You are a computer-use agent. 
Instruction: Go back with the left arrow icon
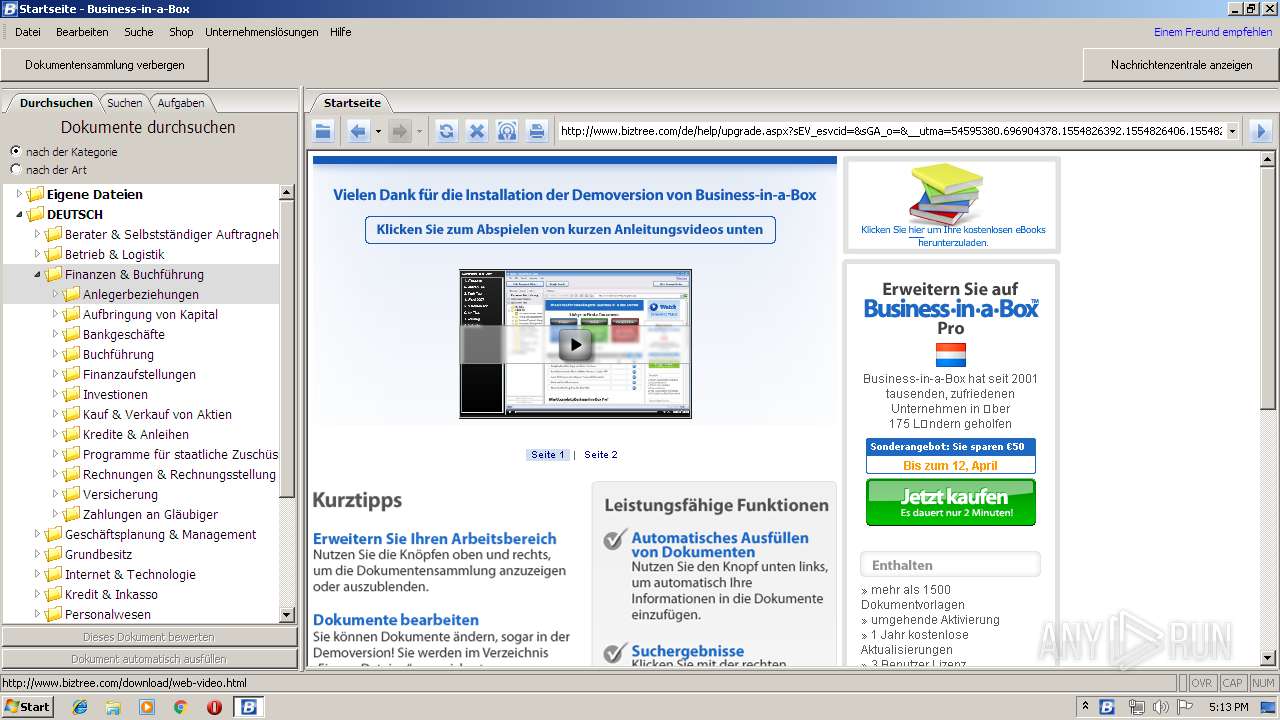[358, 131]
